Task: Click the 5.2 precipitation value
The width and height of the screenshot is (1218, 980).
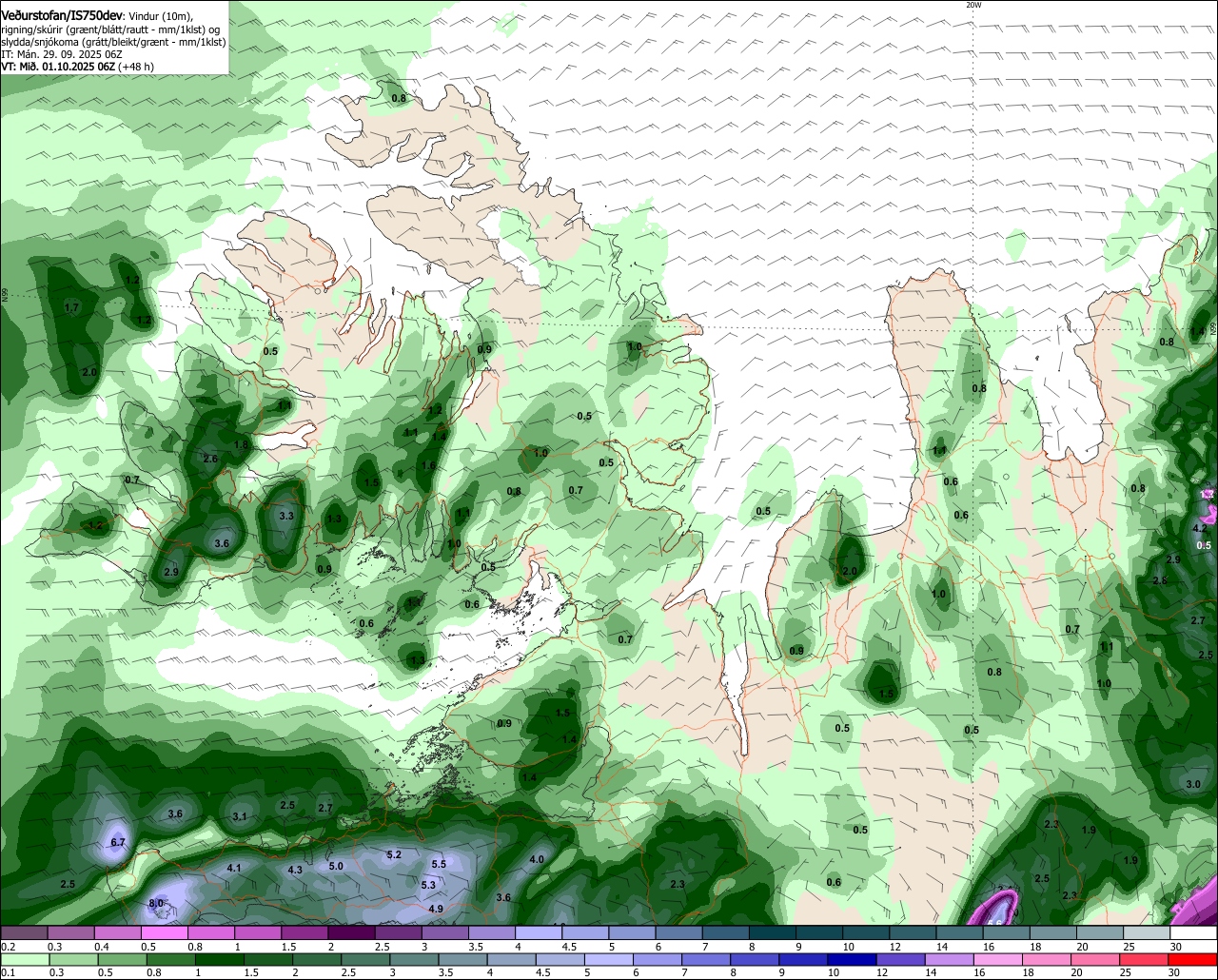Action: 395,854
